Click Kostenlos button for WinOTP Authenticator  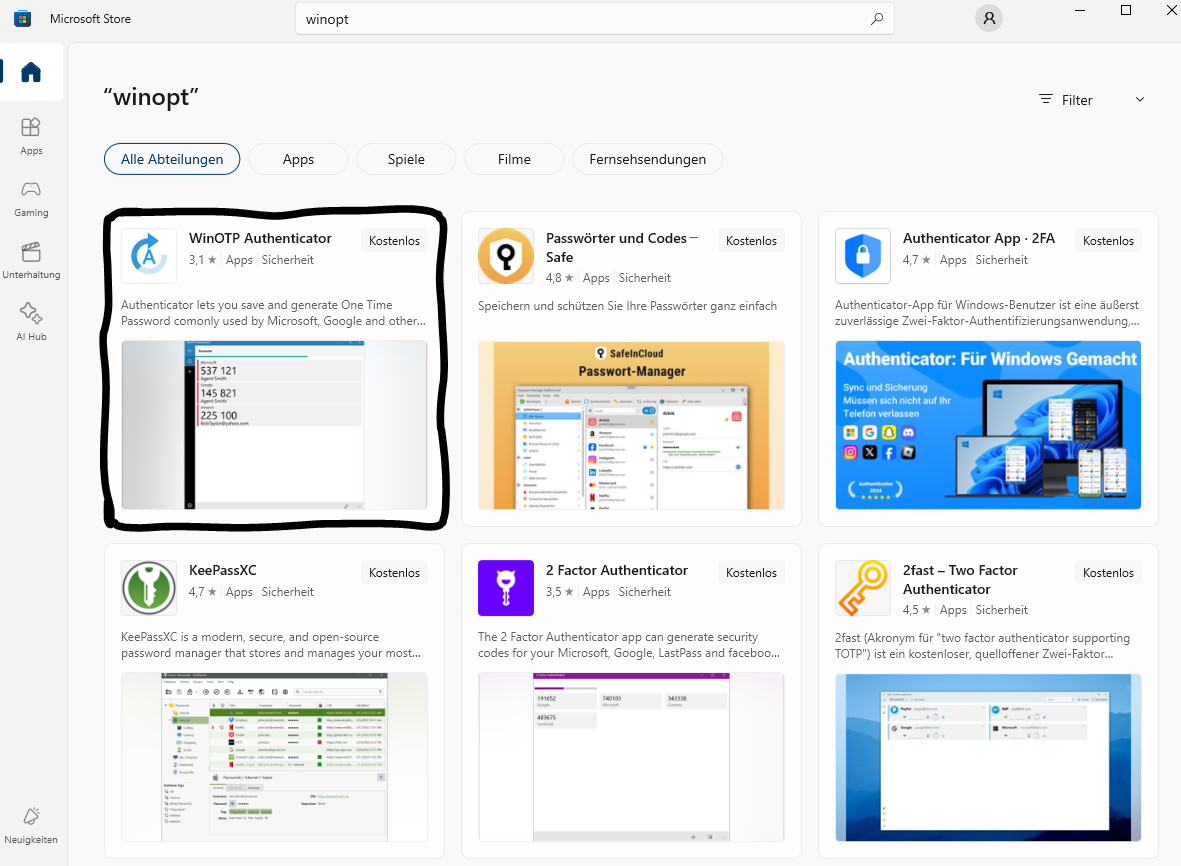click(x=395, y=240)
